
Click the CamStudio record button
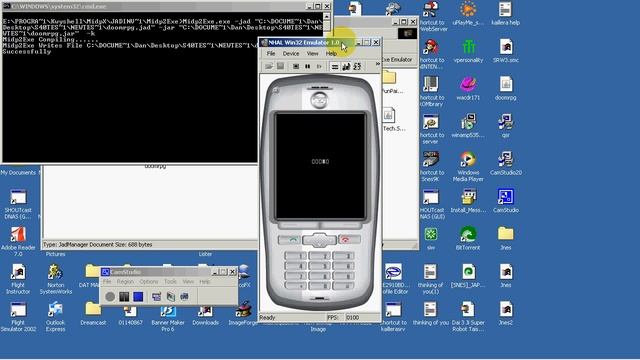pos(110,297)
